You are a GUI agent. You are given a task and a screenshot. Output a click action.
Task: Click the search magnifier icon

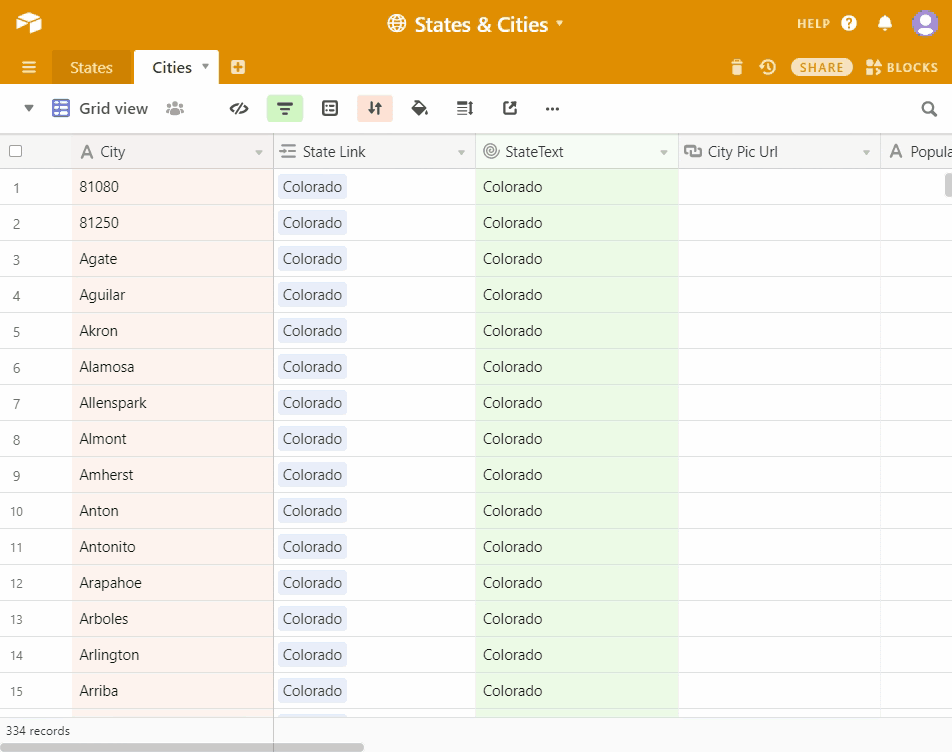tap(929, 109)
